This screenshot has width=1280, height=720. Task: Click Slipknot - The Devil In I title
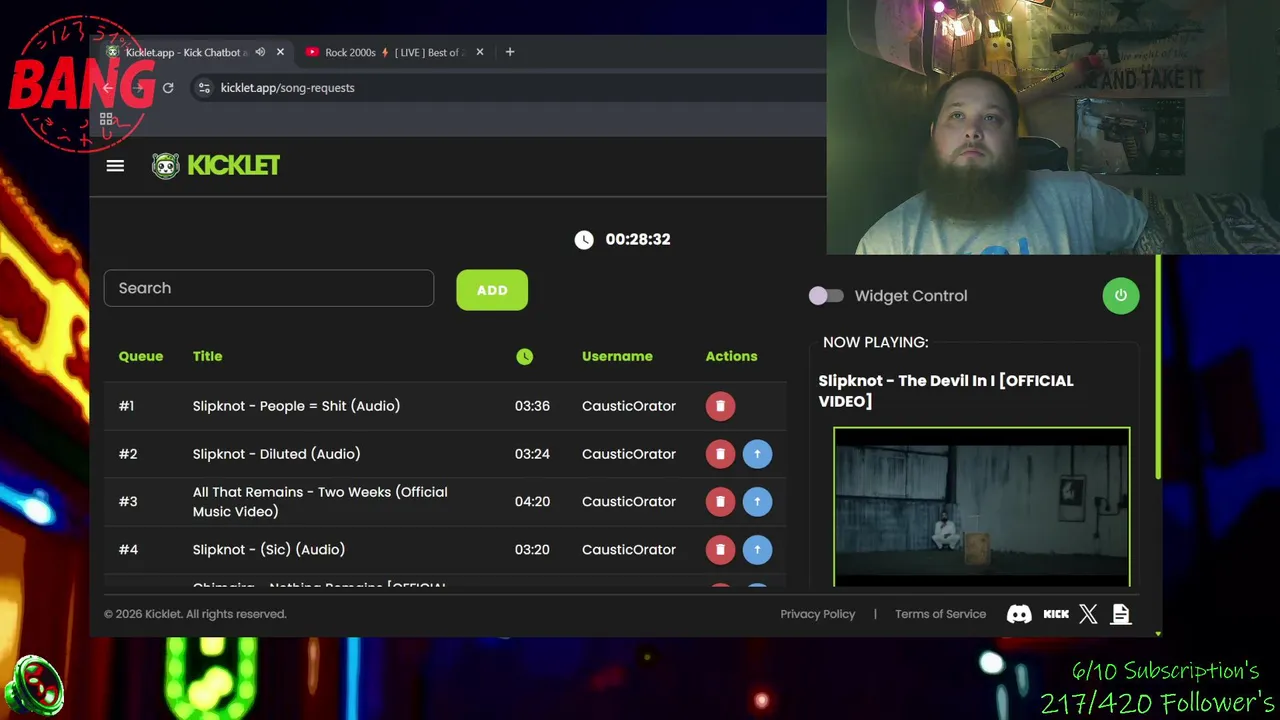pos(946,391)
